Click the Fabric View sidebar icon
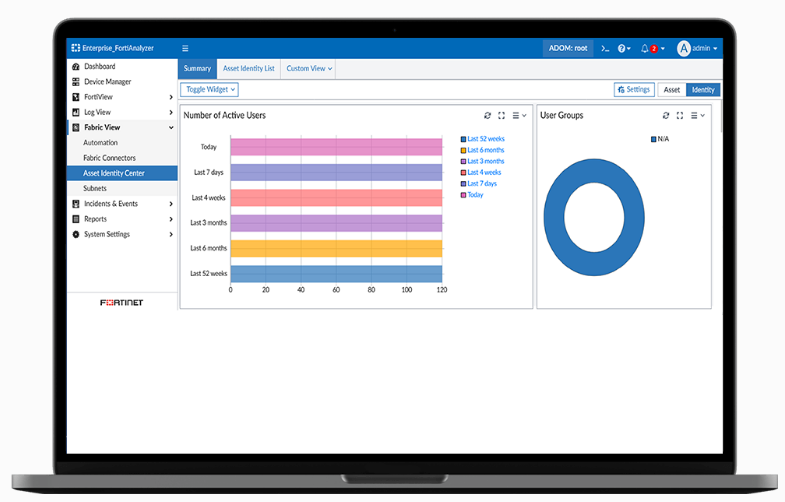The height and width of the screenshot is (502, 785). coord(76,128)
